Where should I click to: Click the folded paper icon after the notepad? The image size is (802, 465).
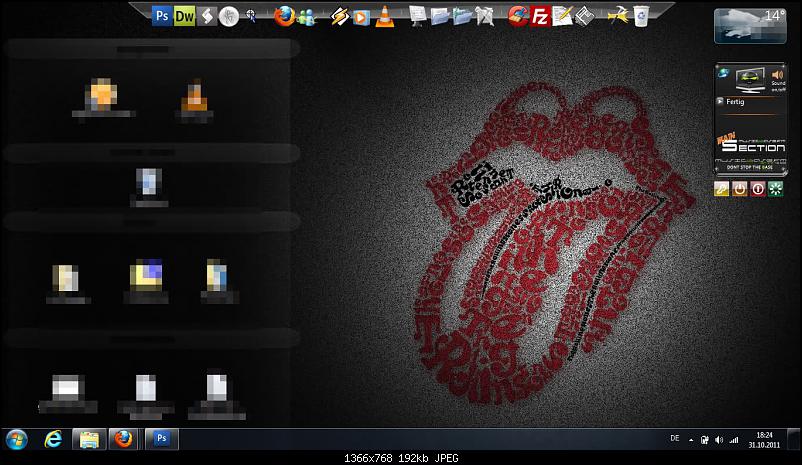[x=585, y=16]
